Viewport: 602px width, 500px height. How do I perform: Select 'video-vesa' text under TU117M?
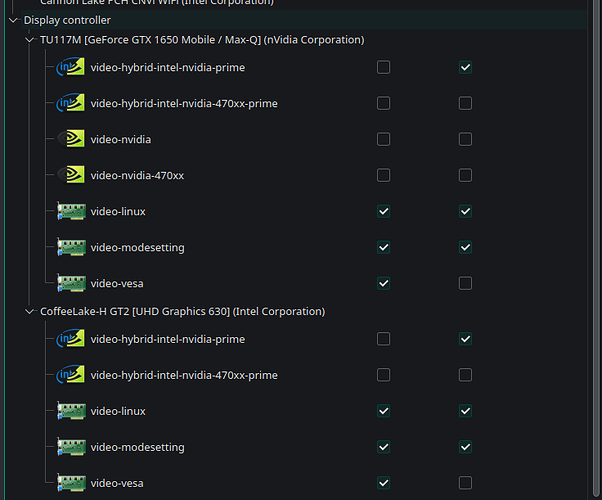pyautogui.click(x=117, y=283)
